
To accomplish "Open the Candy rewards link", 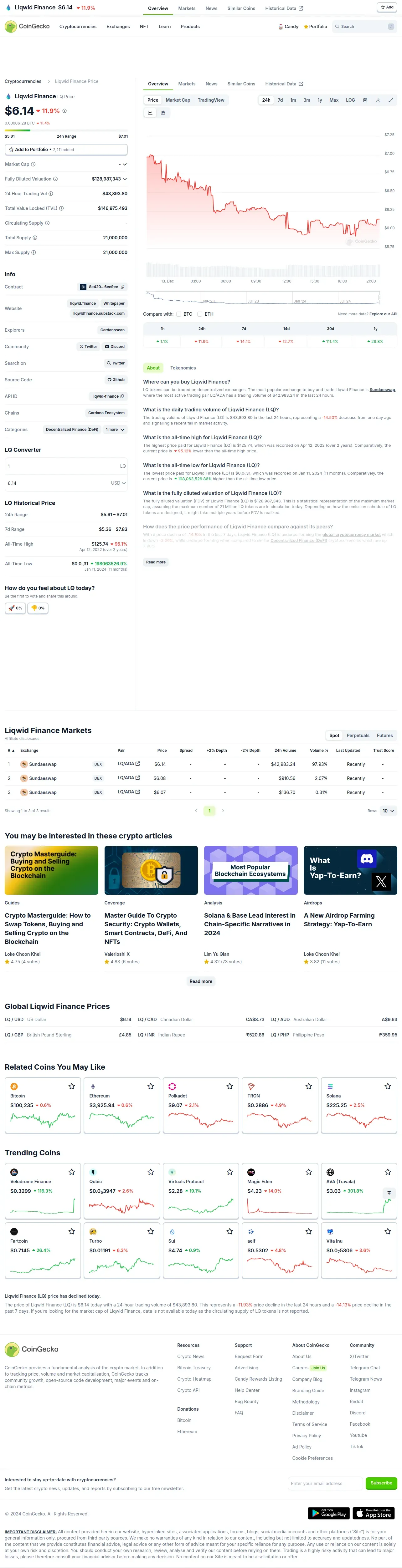I will [x=288, y=27].
